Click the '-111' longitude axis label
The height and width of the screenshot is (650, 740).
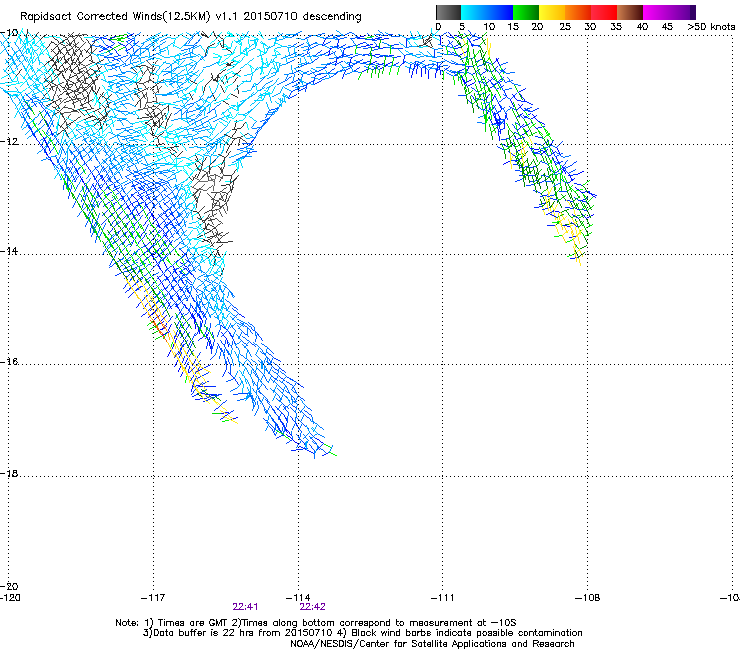[442, 598]
